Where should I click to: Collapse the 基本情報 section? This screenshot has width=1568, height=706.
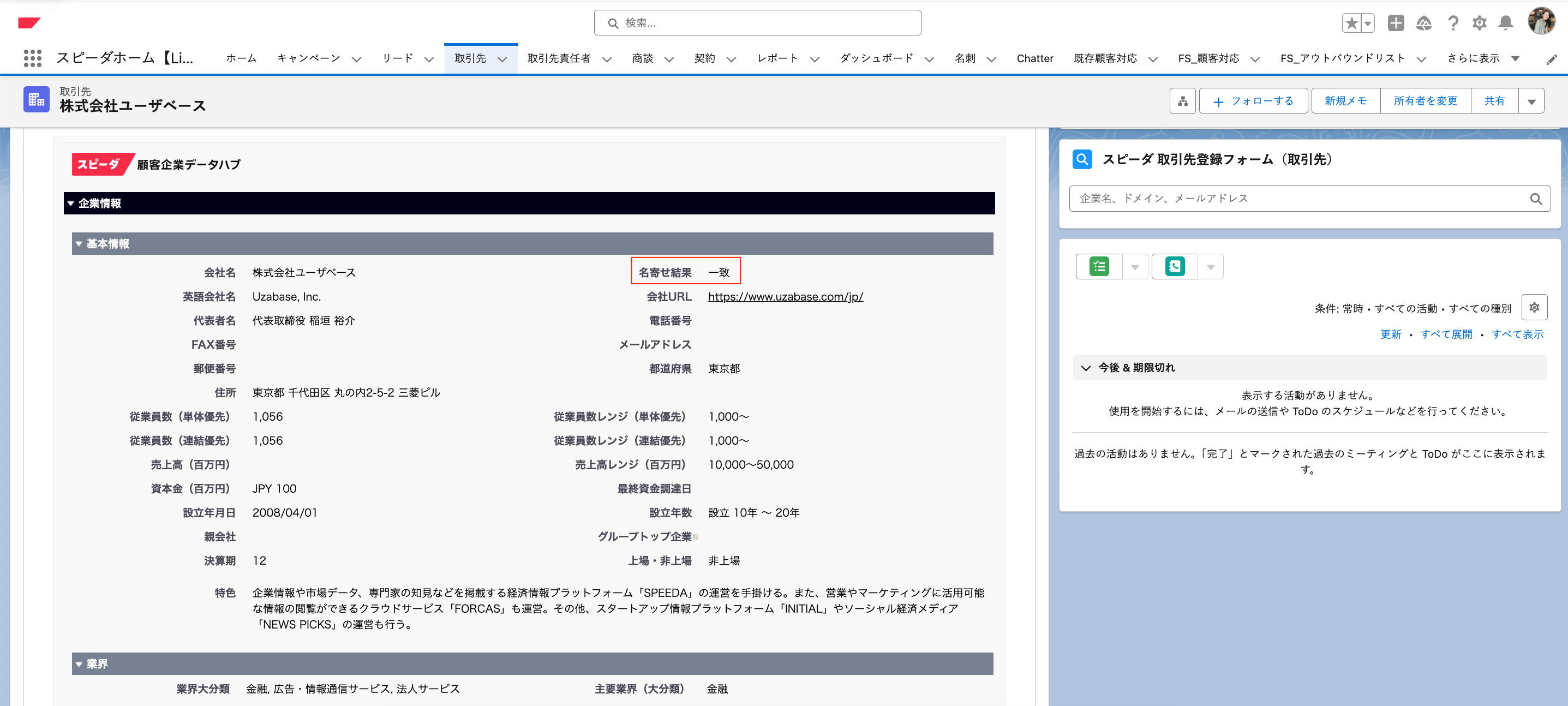[79, 244]
